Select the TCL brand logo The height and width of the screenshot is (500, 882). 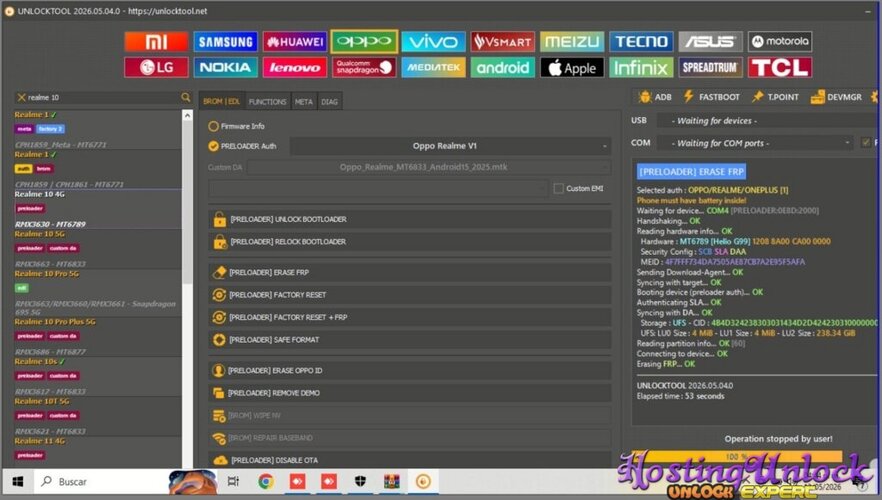click(x=780, y=67)
